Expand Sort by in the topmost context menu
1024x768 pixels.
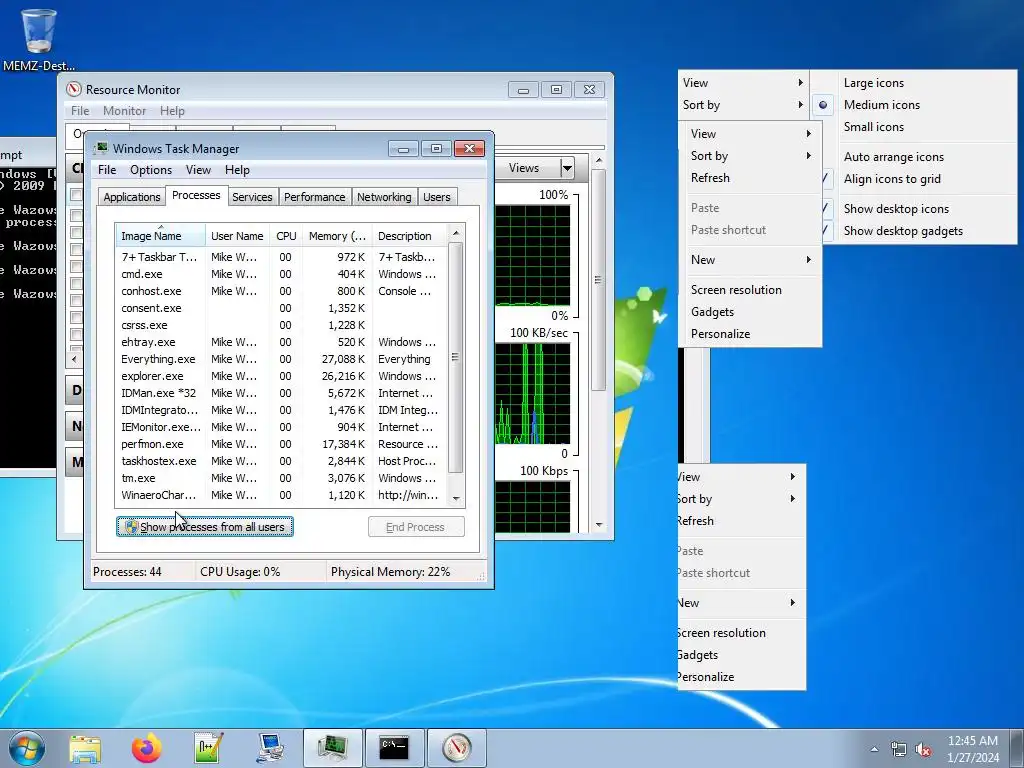(743, 105)
